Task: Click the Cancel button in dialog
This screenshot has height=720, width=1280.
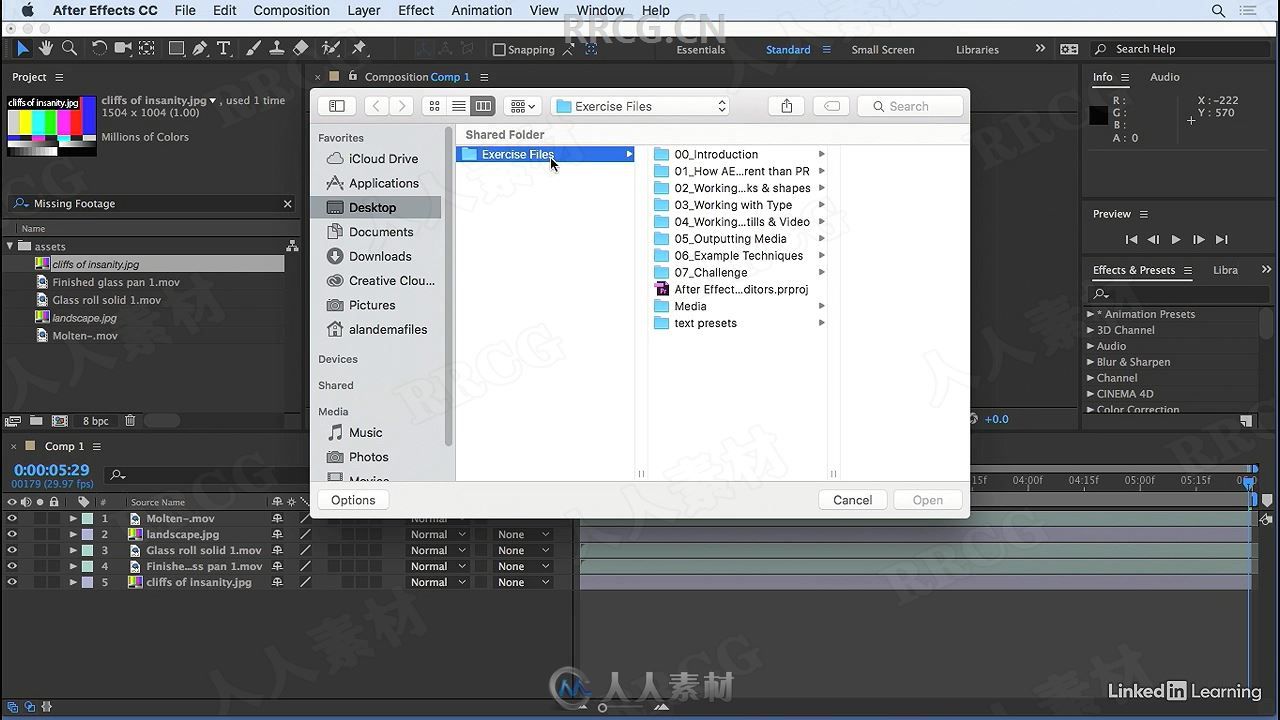Action: [x=853, y=500]
